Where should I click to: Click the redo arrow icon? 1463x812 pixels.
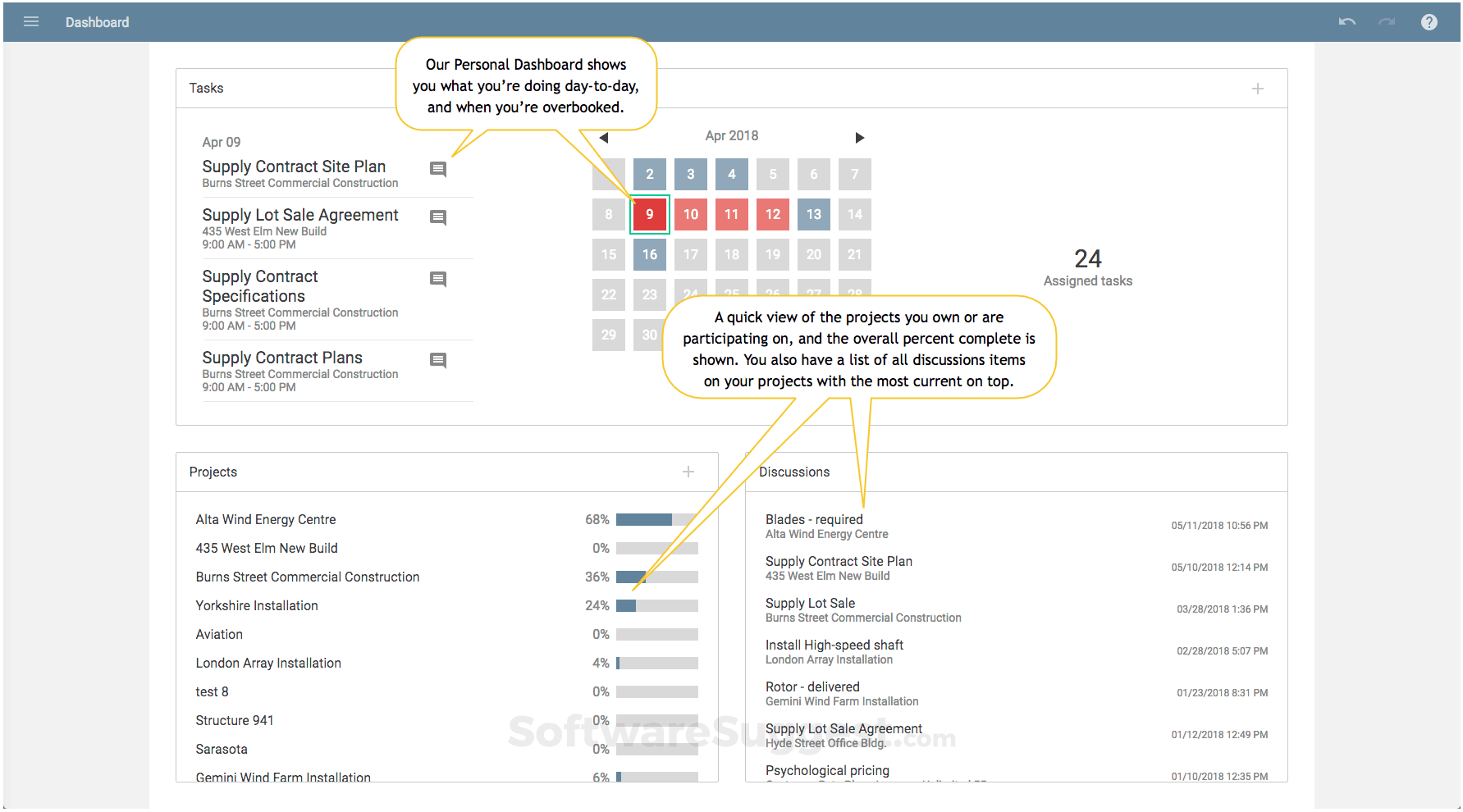tap(1387, 22)
